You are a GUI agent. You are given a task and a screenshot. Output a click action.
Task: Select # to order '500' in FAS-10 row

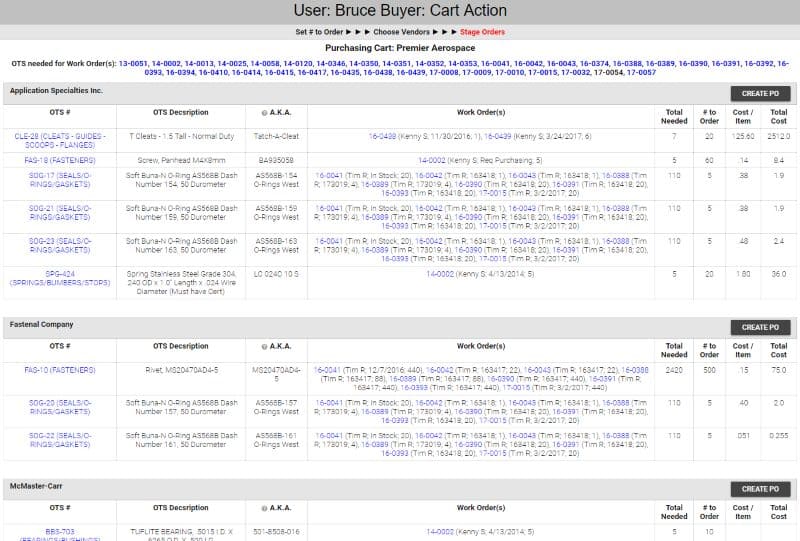point(709,370)
